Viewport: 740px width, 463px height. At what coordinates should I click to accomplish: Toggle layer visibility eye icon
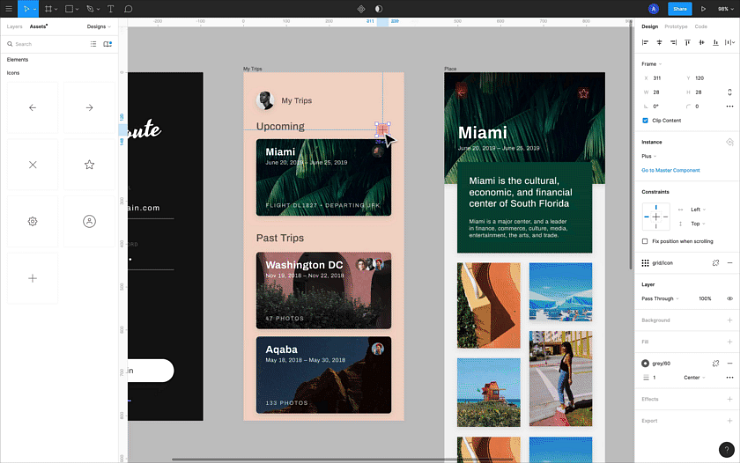coord(730,298)
